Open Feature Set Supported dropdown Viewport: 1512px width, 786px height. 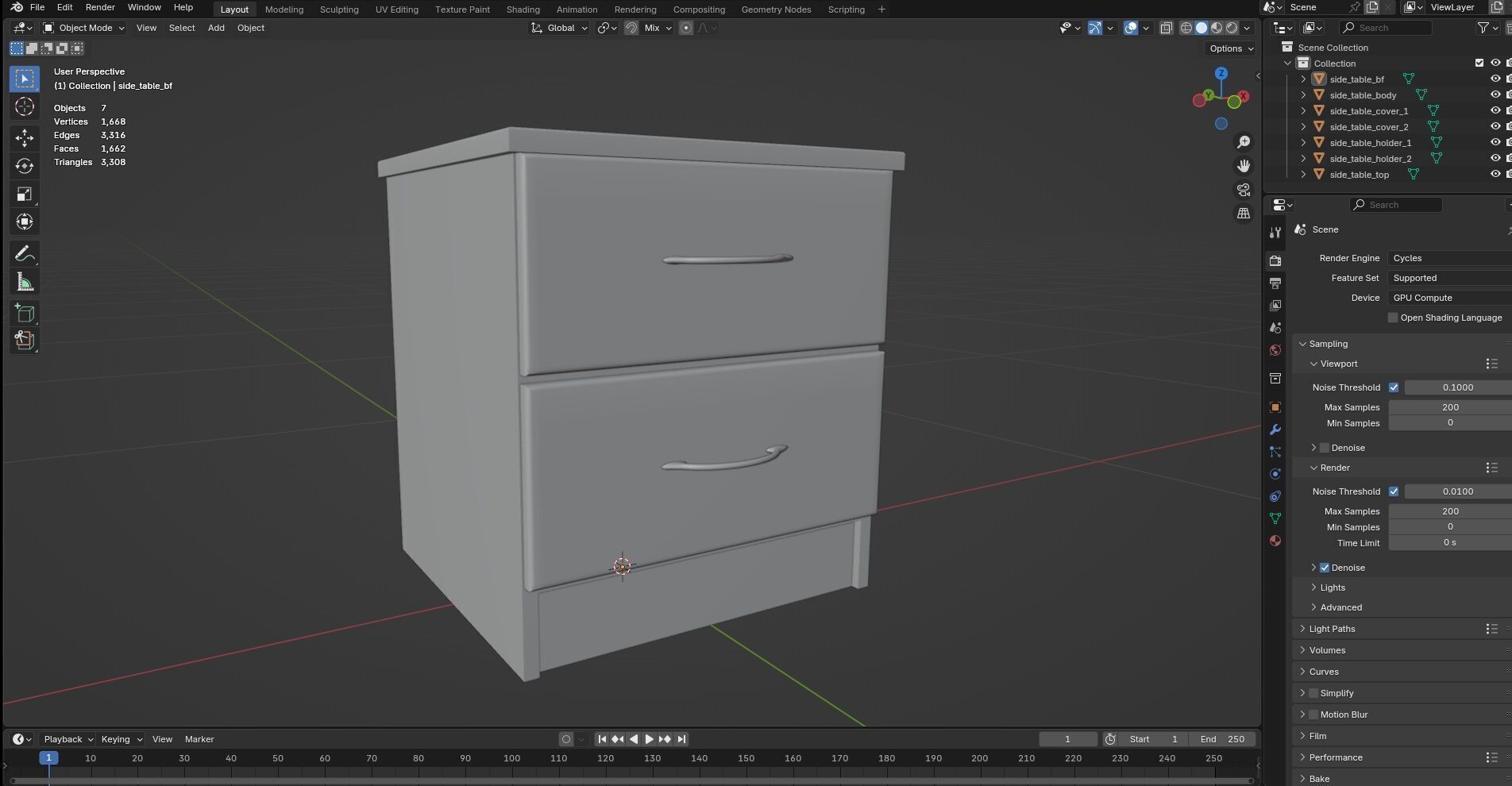coord(1449,278)
